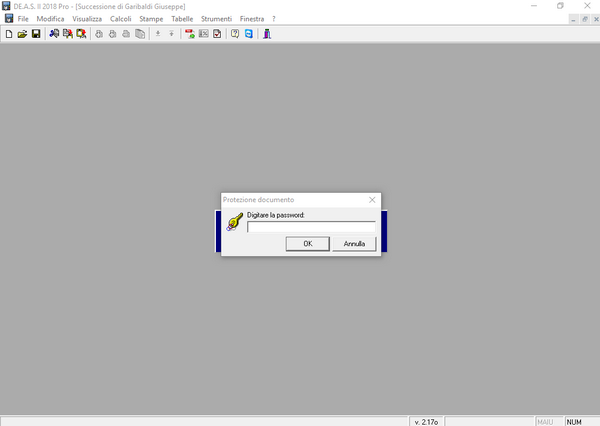The image size is (600, 426).
Task: Cancel the dialog with Annulla
Action: click(354, 244)
